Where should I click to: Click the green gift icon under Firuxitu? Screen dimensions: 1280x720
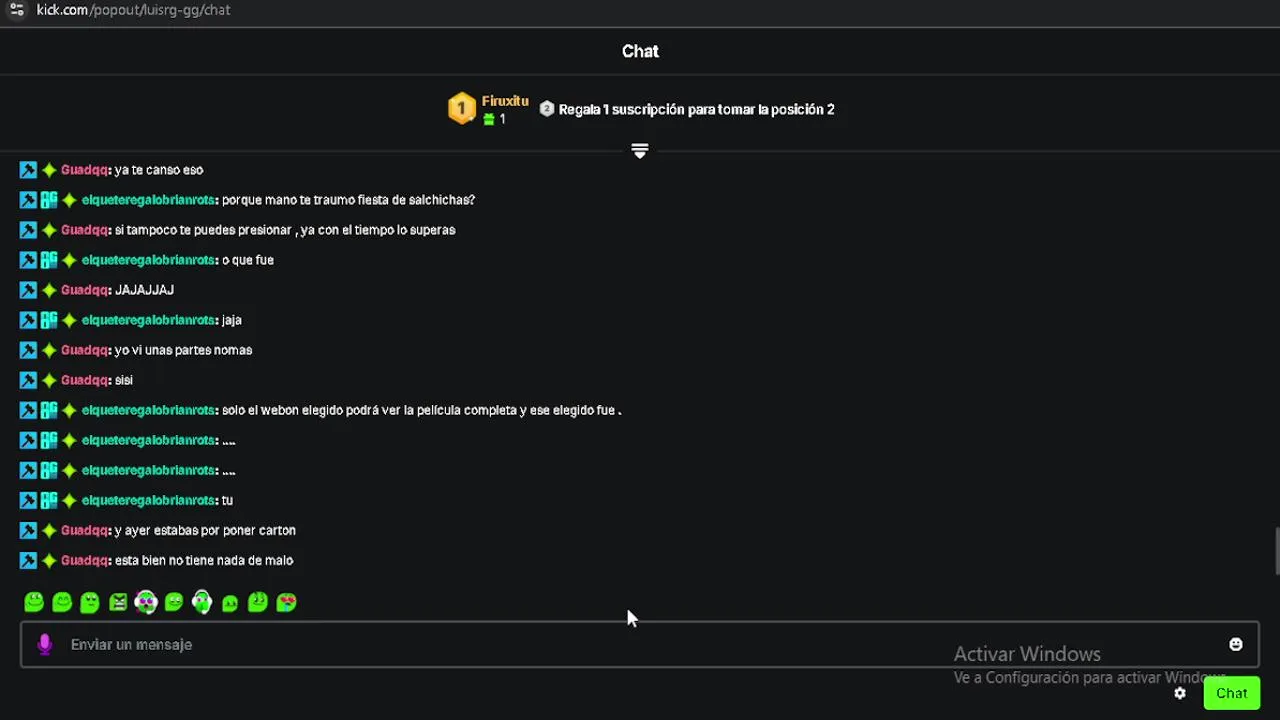(489, 119)
